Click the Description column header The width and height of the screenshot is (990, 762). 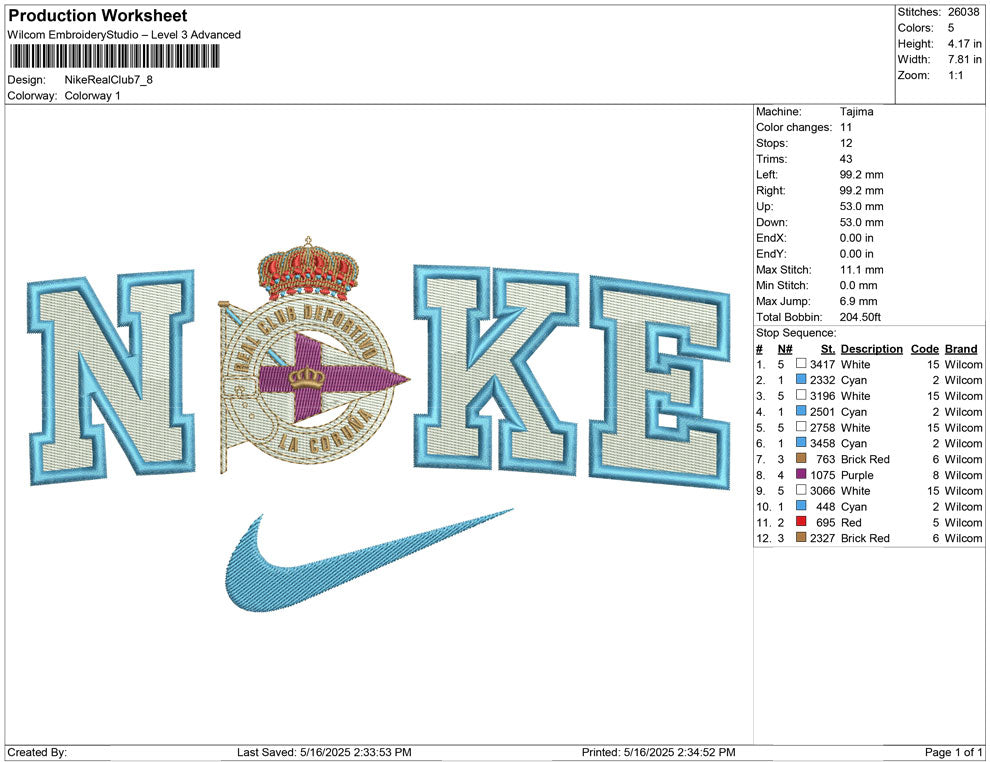[x=872, y=348]
